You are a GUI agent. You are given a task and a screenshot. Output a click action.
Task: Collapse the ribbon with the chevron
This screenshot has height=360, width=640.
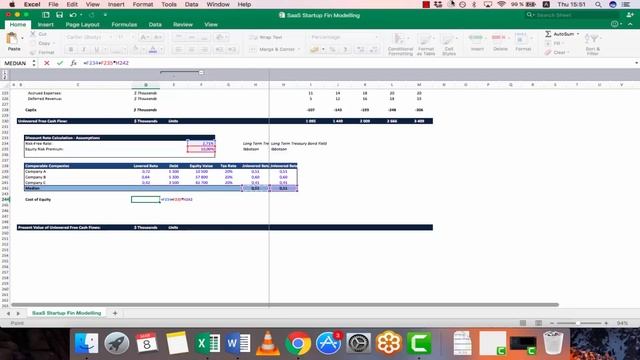pos(630,24)
